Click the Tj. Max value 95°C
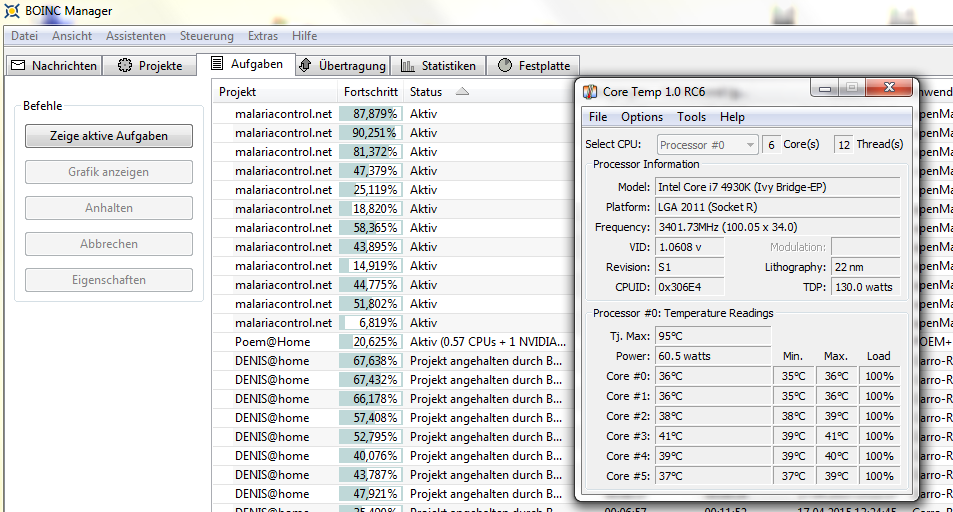This screenshot has height=512, width=953. click(x=713, y=336)
